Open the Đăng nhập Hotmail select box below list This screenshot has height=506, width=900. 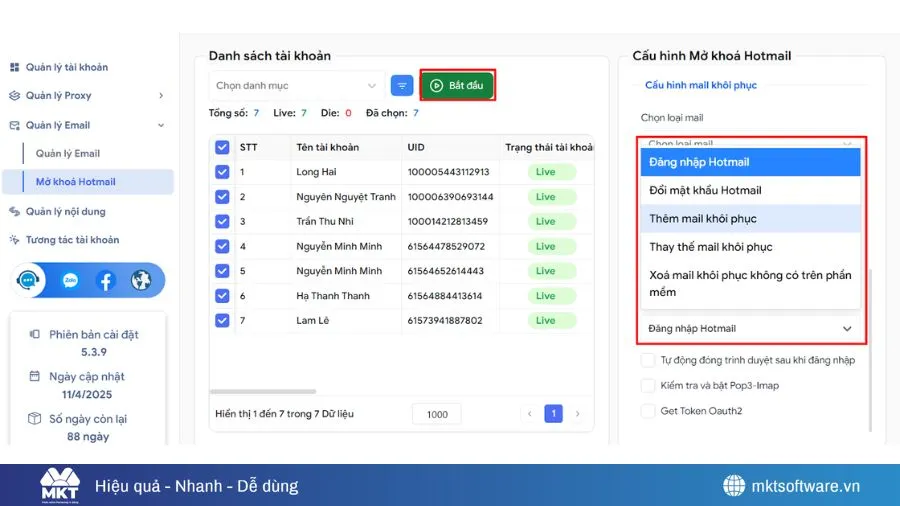pos(750,329)
